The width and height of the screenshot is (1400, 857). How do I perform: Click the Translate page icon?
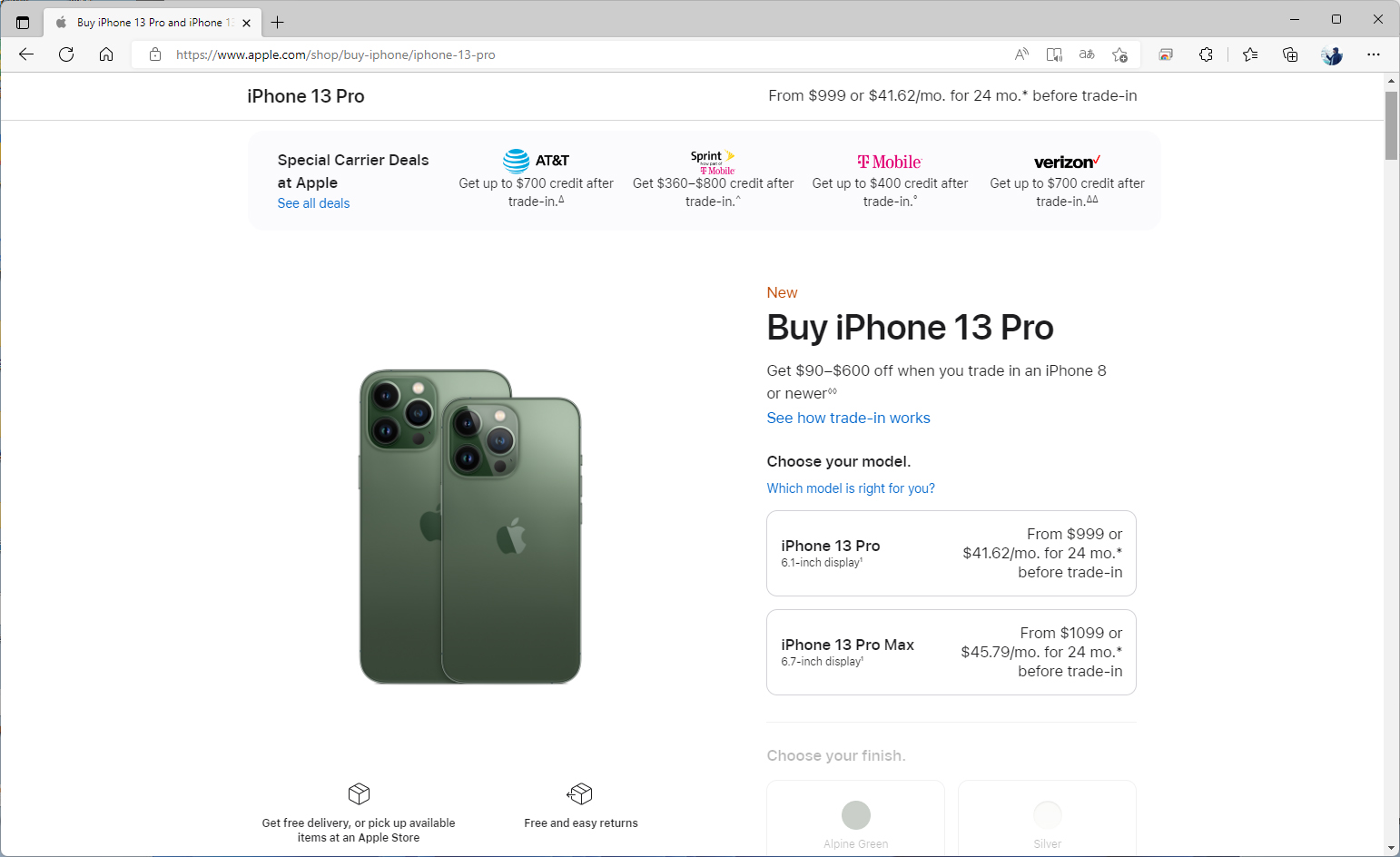[x=1086, y=54]
